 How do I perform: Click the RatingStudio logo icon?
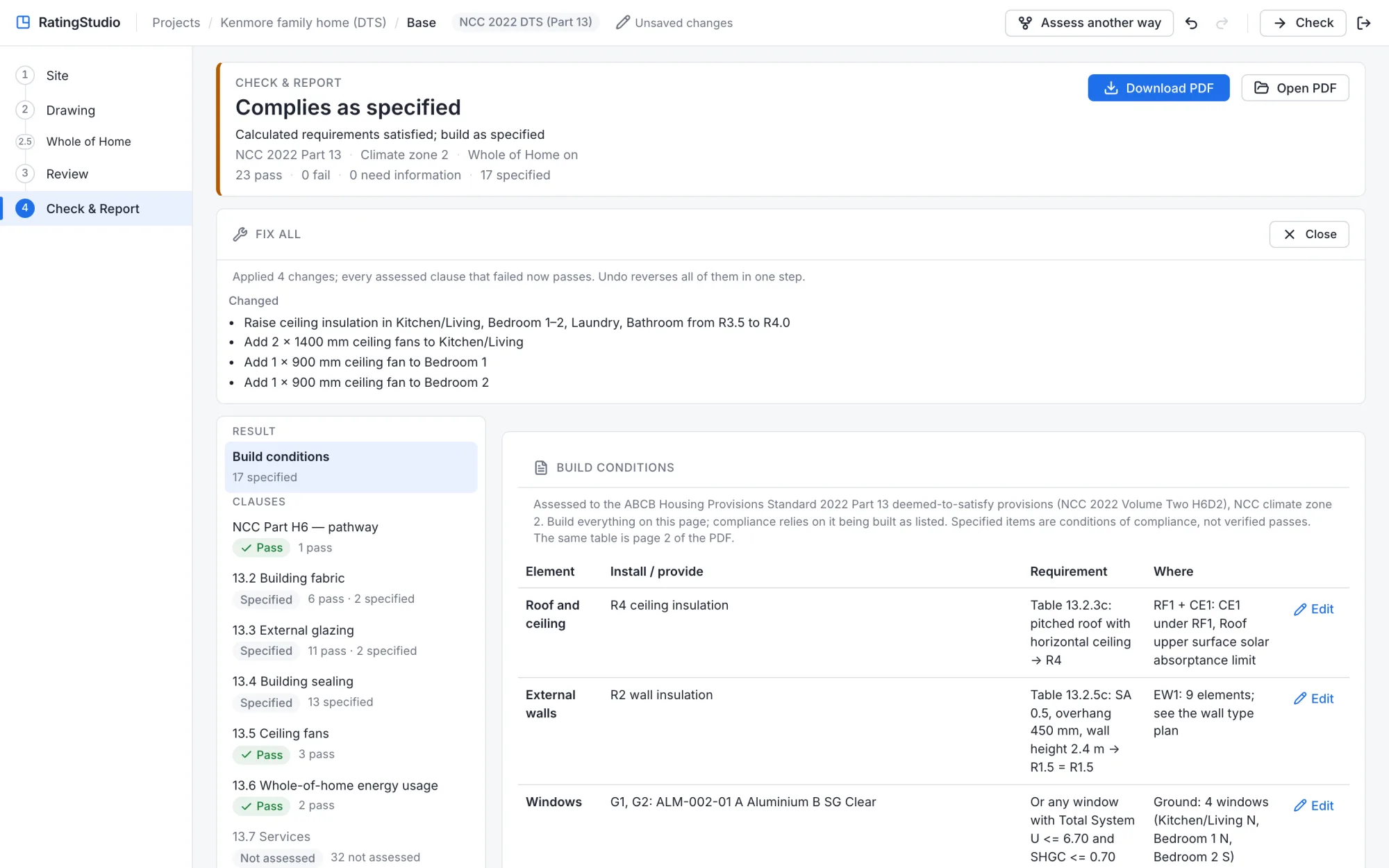24,22
